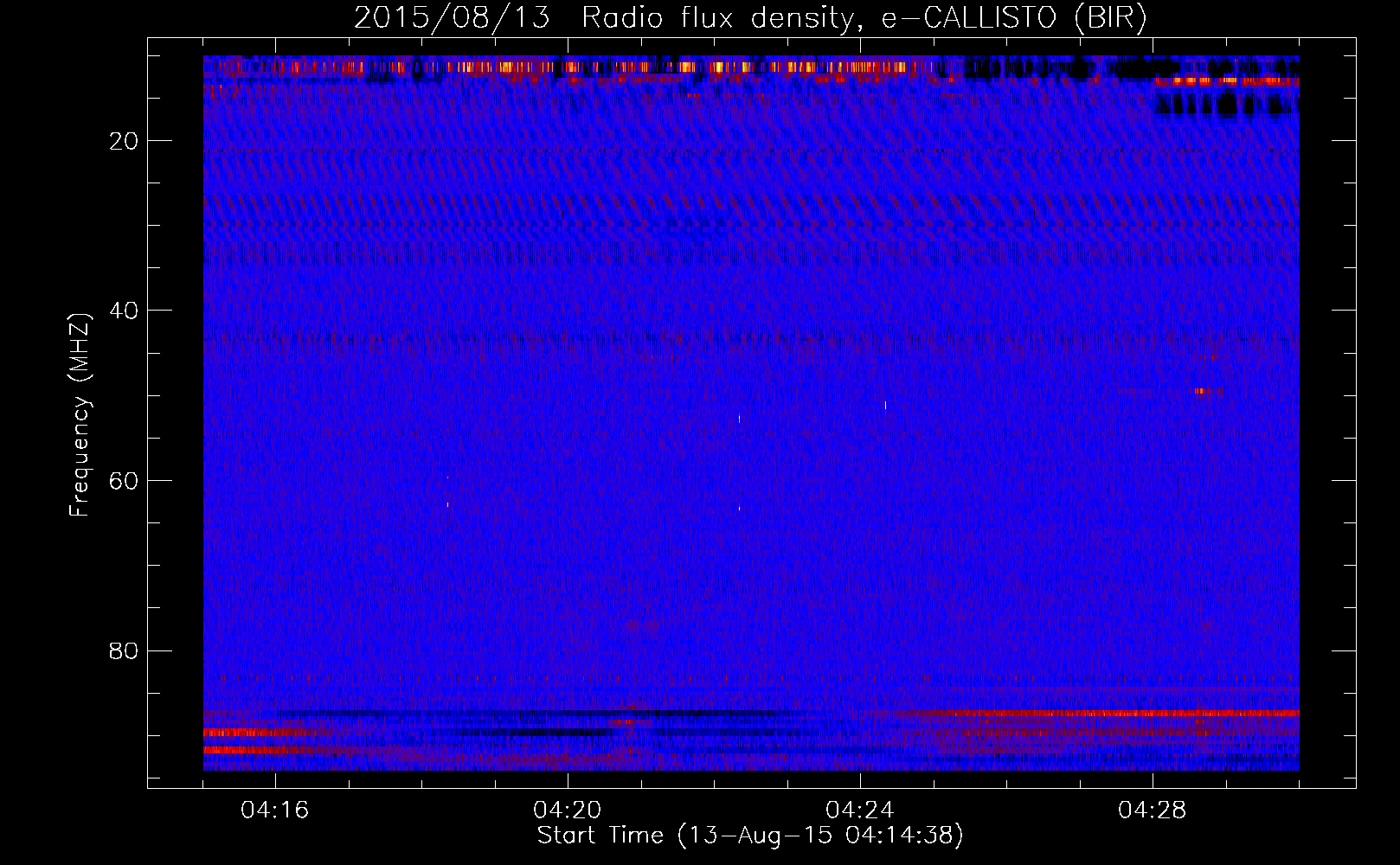This screenshot has height=865, width=1400.
Task: Click the 40 MHz frequency tick label
Action: tap(125, 311)
